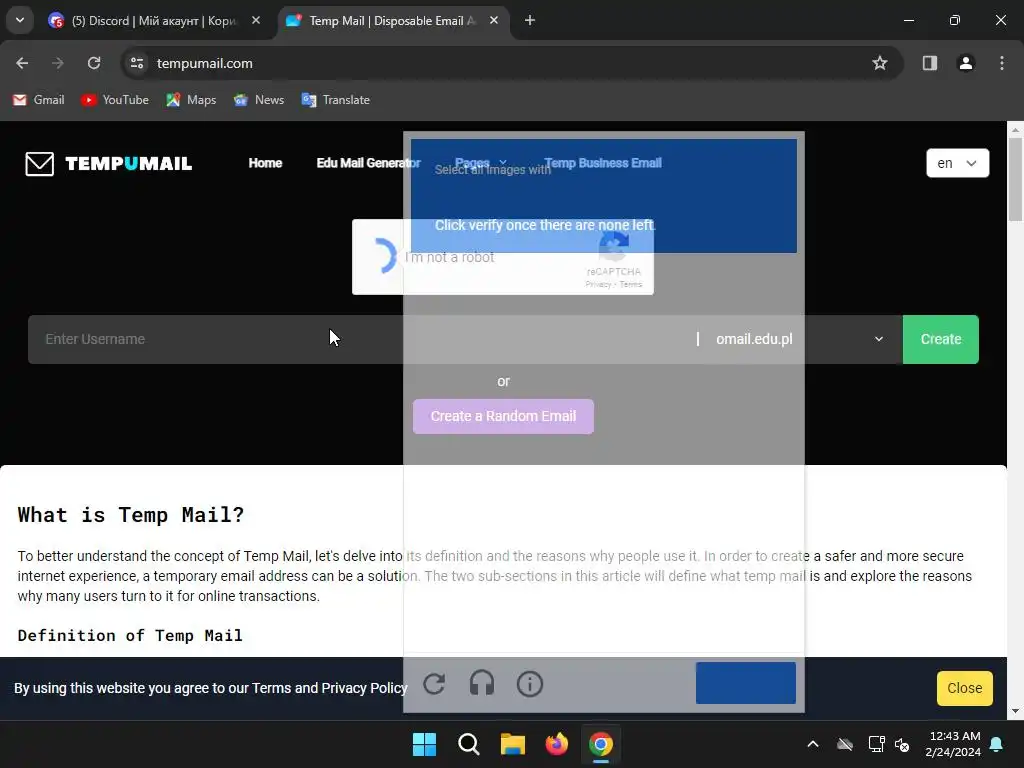Click the Chrome taskbar icon
The height and width of the screenshot is (768, 1024).
coord(601,744)
